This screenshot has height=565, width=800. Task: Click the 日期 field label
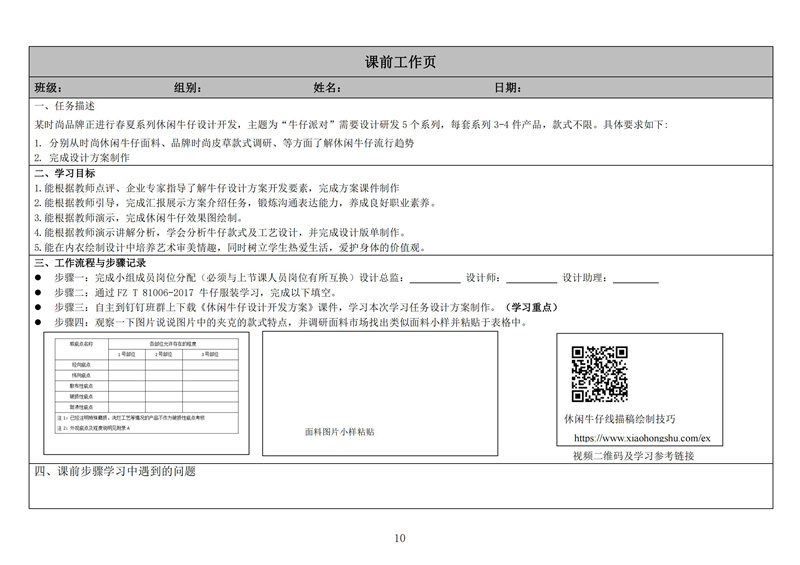click(x=508, y=88)
